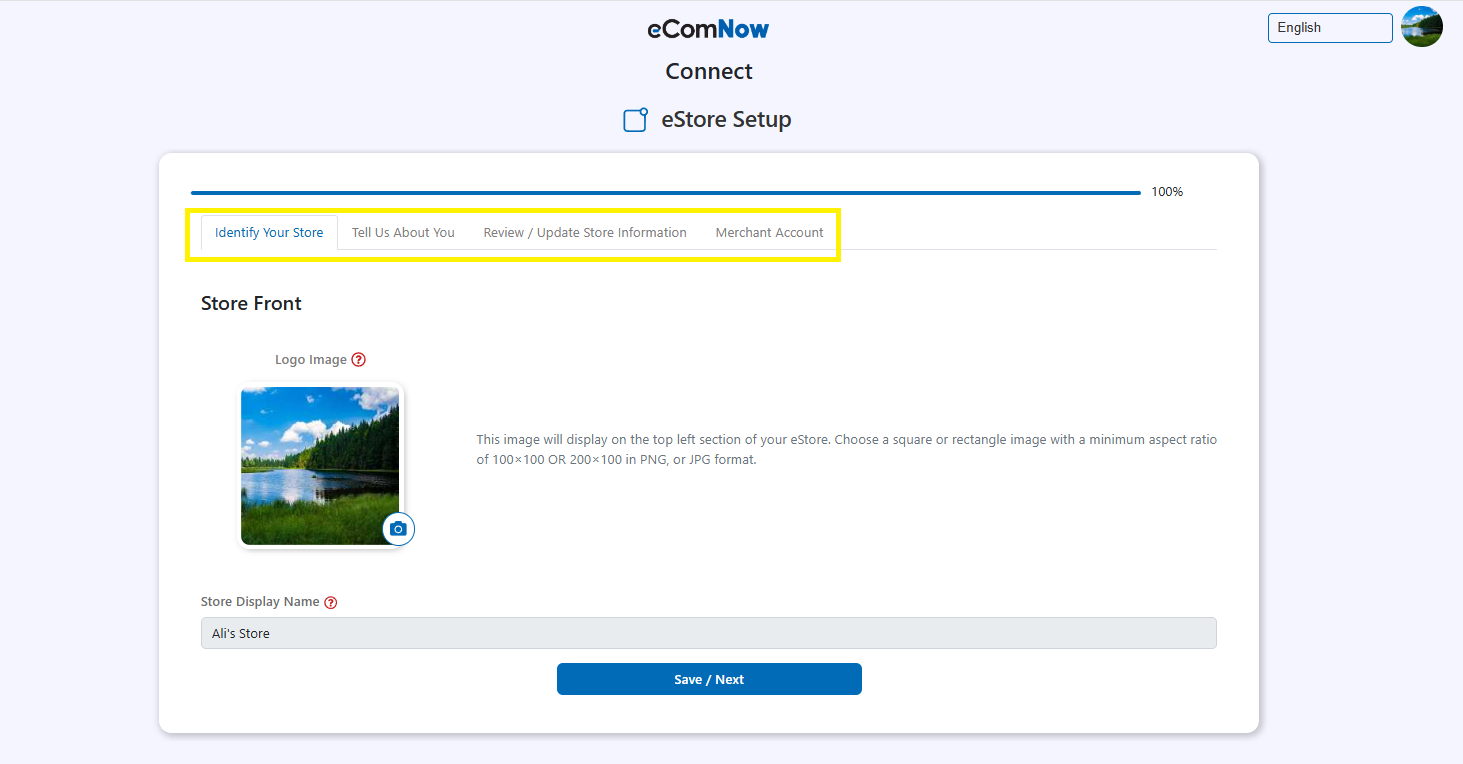The width and height of the screenshot is (1463, 764).
Task: Open the English language dropdown
Action: [1329, 28]
